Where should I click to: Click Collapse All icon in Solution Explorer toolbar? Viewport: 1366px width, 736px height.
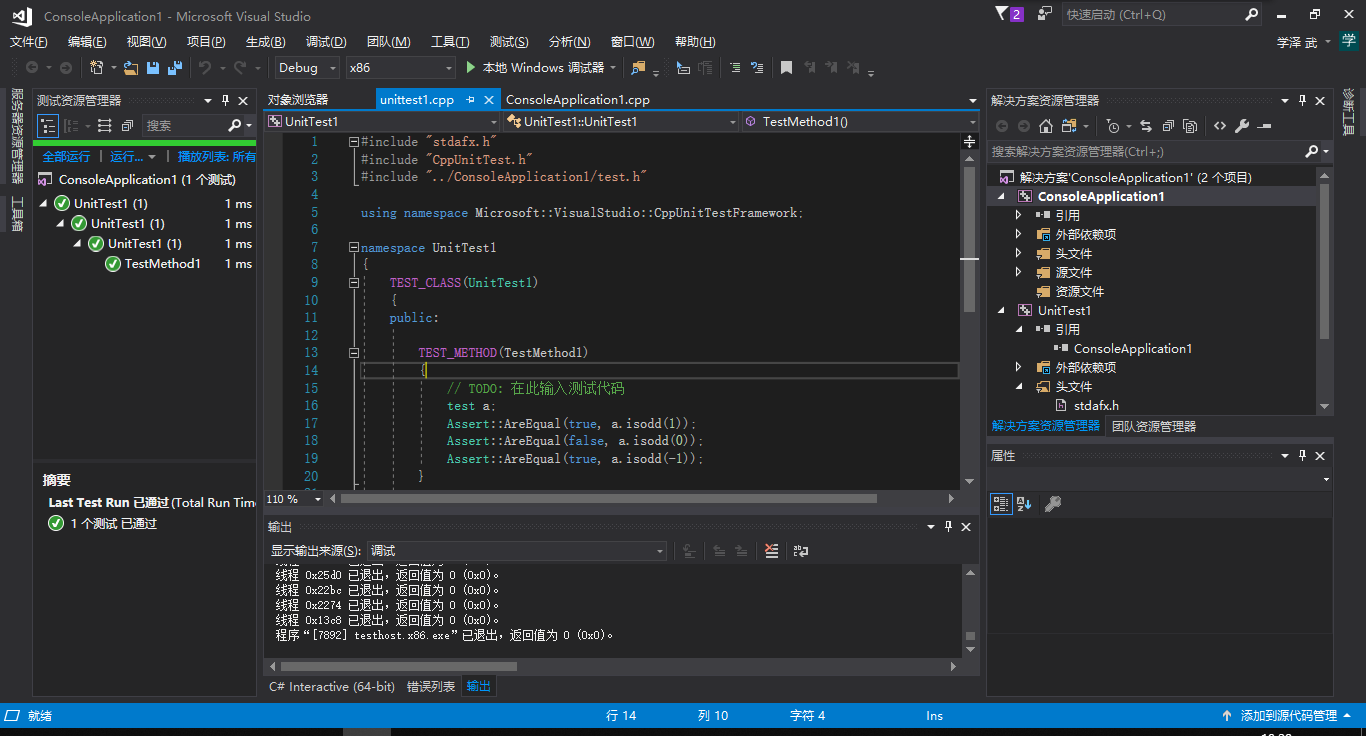[1167, 126]
